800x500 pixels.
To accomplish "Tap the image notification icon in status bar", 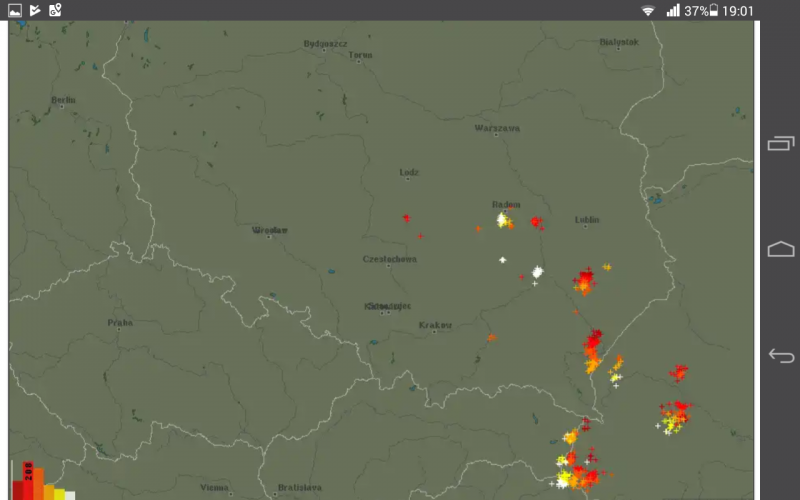I will [14, 11].
